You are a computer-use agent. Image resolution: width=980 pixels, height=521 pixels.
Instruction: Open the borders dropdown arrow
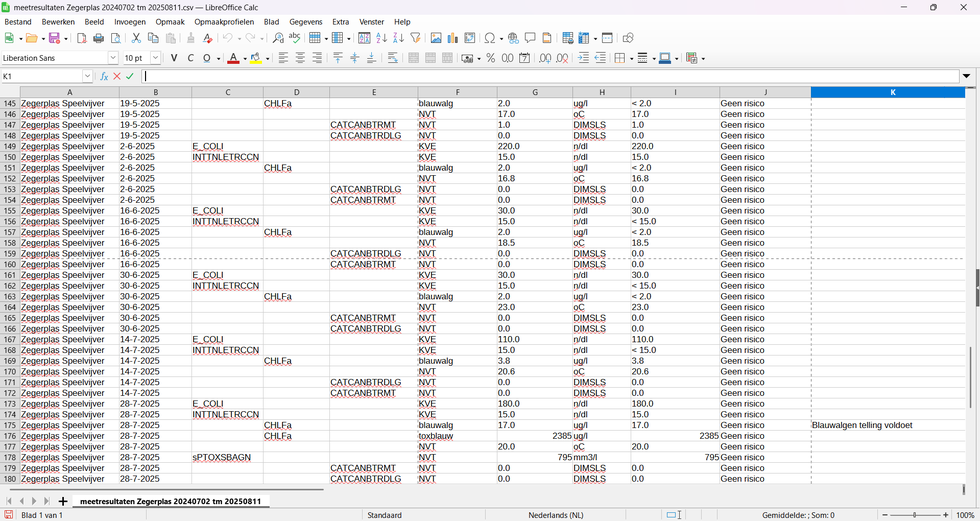(631, 59)
